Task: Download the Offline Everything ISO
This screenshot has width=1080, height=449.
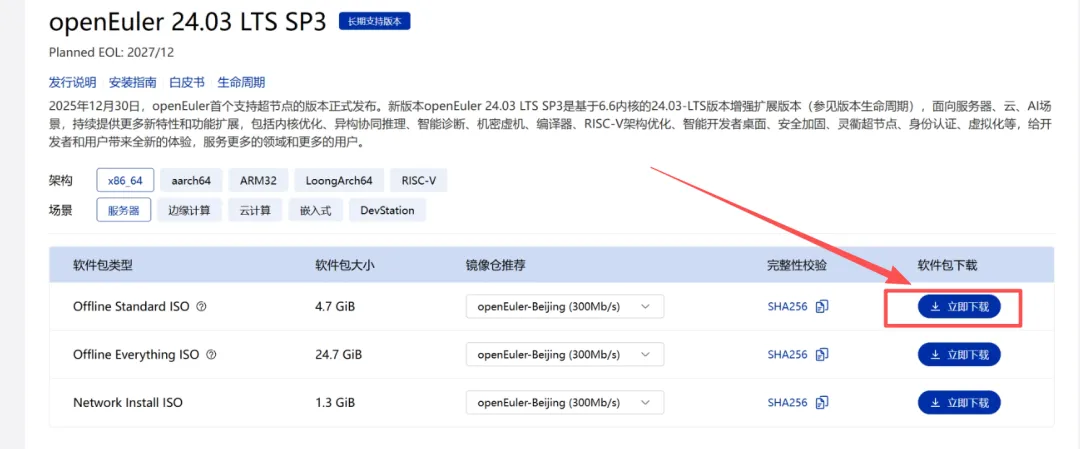Action: pos(959,355)
